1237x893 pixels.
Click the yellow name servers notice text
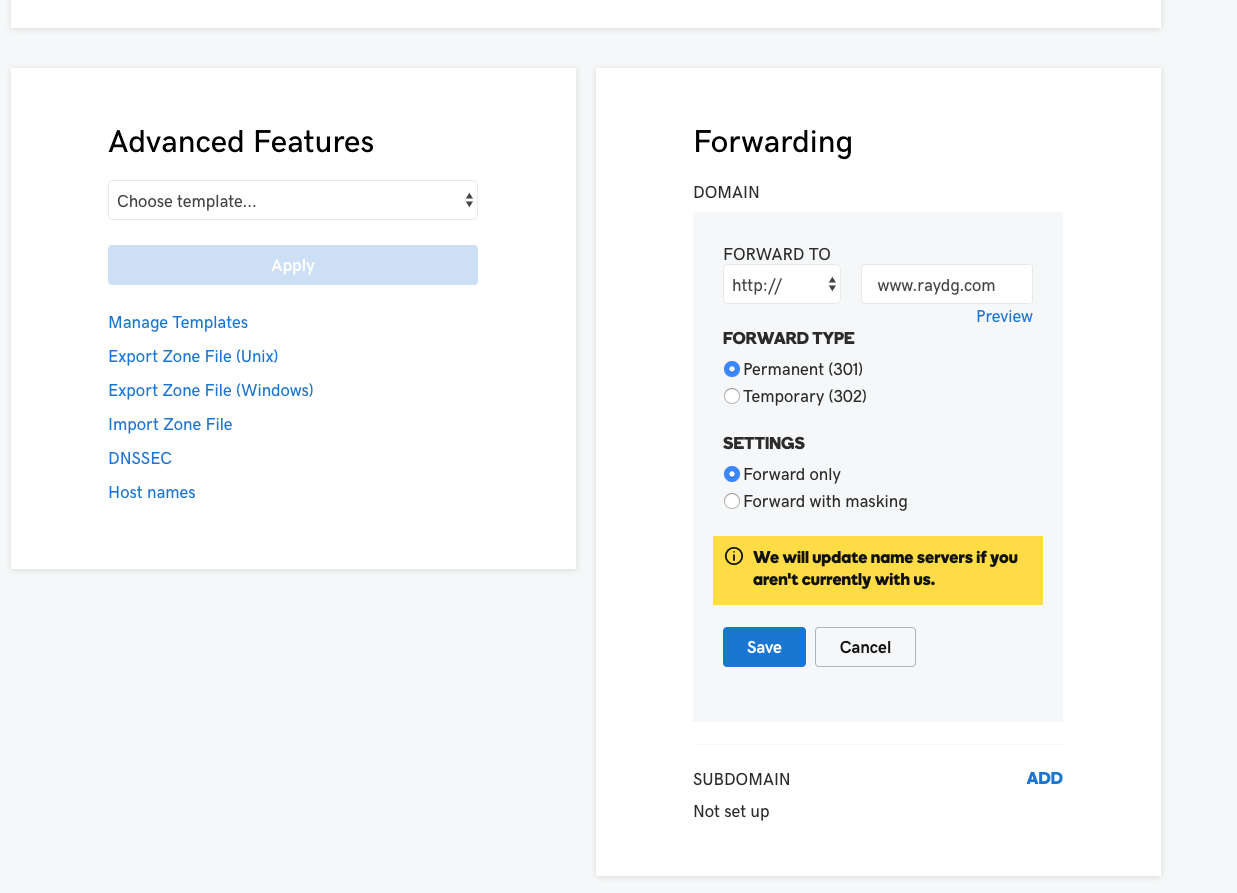[885, 568]
